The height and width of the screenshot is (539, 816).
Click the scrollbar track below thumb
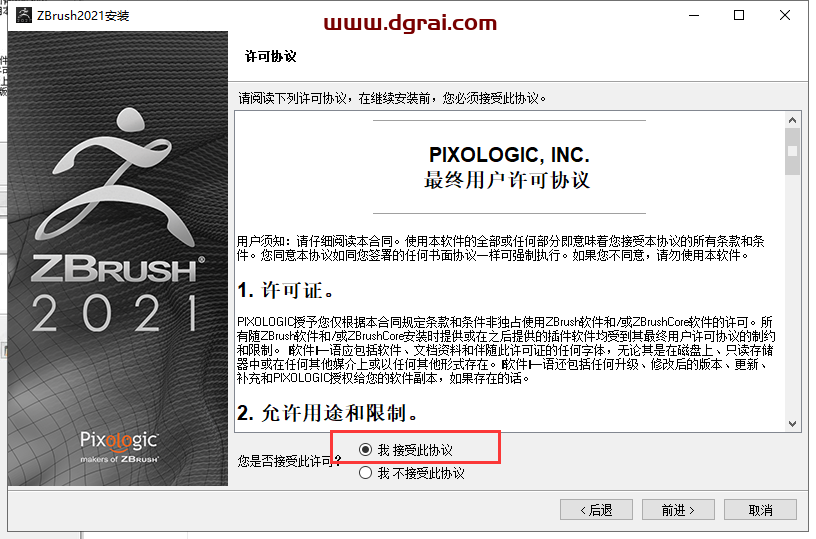[792, 296]
